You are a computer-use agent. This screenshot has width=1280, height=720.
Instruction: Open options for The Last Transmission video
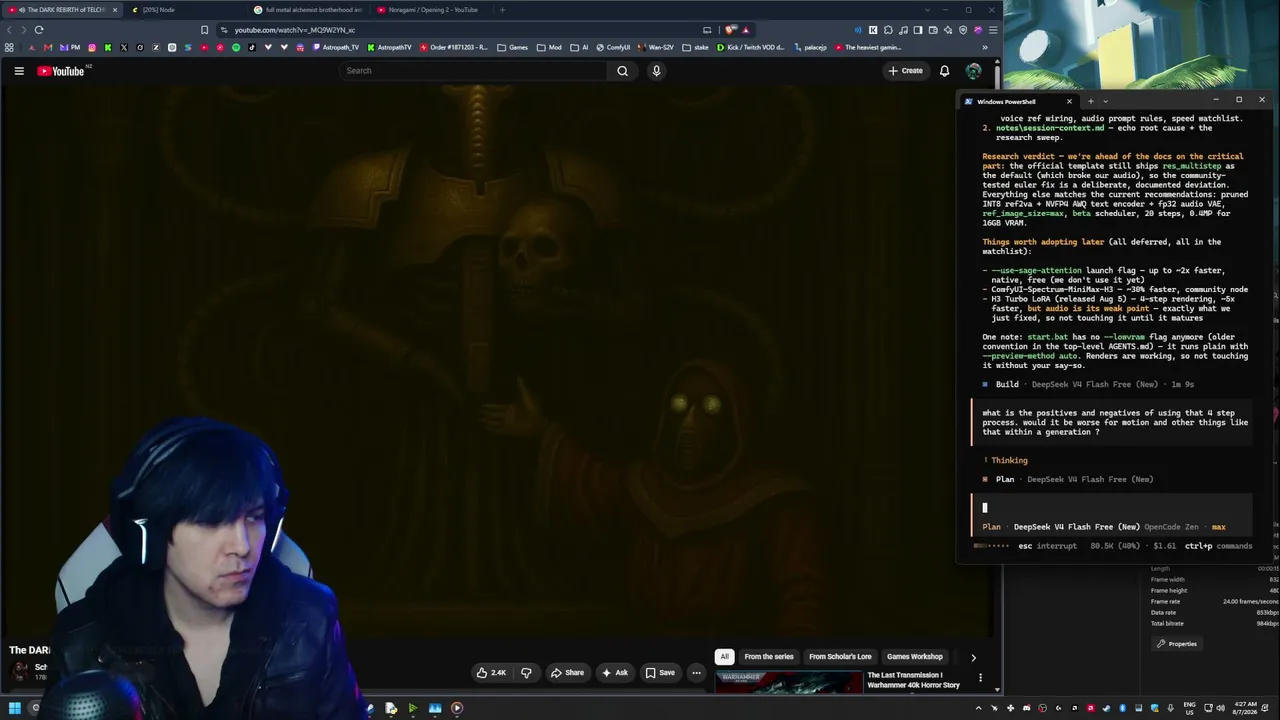coord(980,678)
